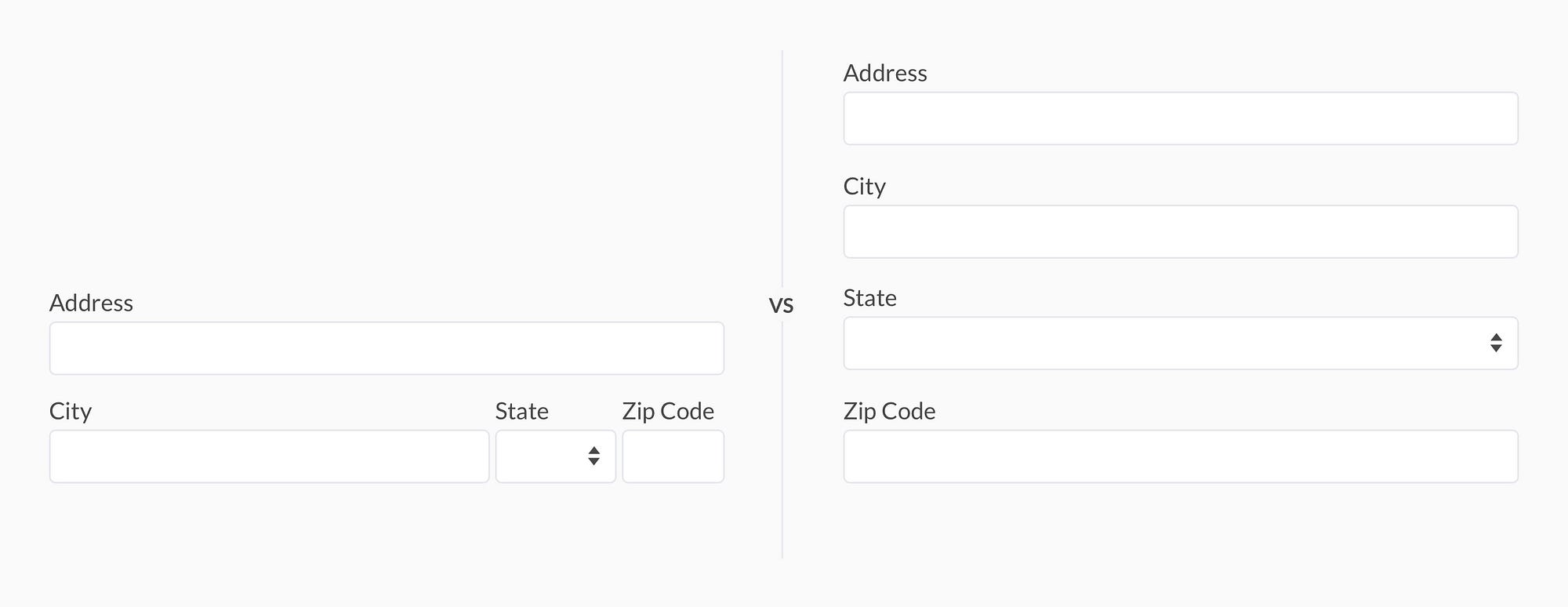
Task: Select the State label on the right form
Action: pos(870,298)
